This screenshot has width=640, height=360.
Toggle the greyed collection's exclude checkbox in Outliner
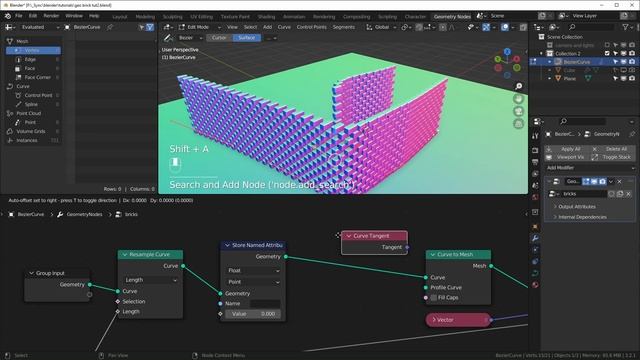coord(607,45)
